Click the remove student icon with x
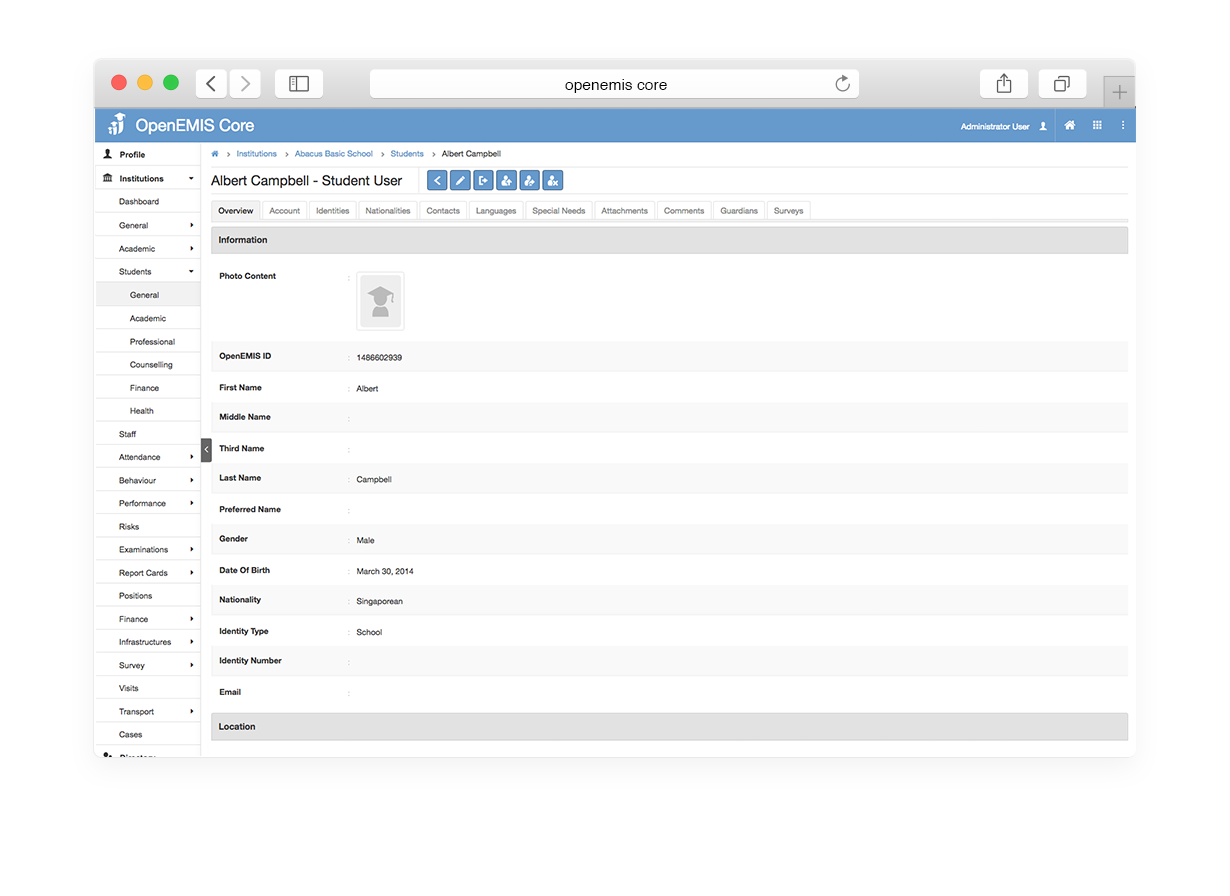This screenshot has width=1230, height=896. click(x=553, y=180)
